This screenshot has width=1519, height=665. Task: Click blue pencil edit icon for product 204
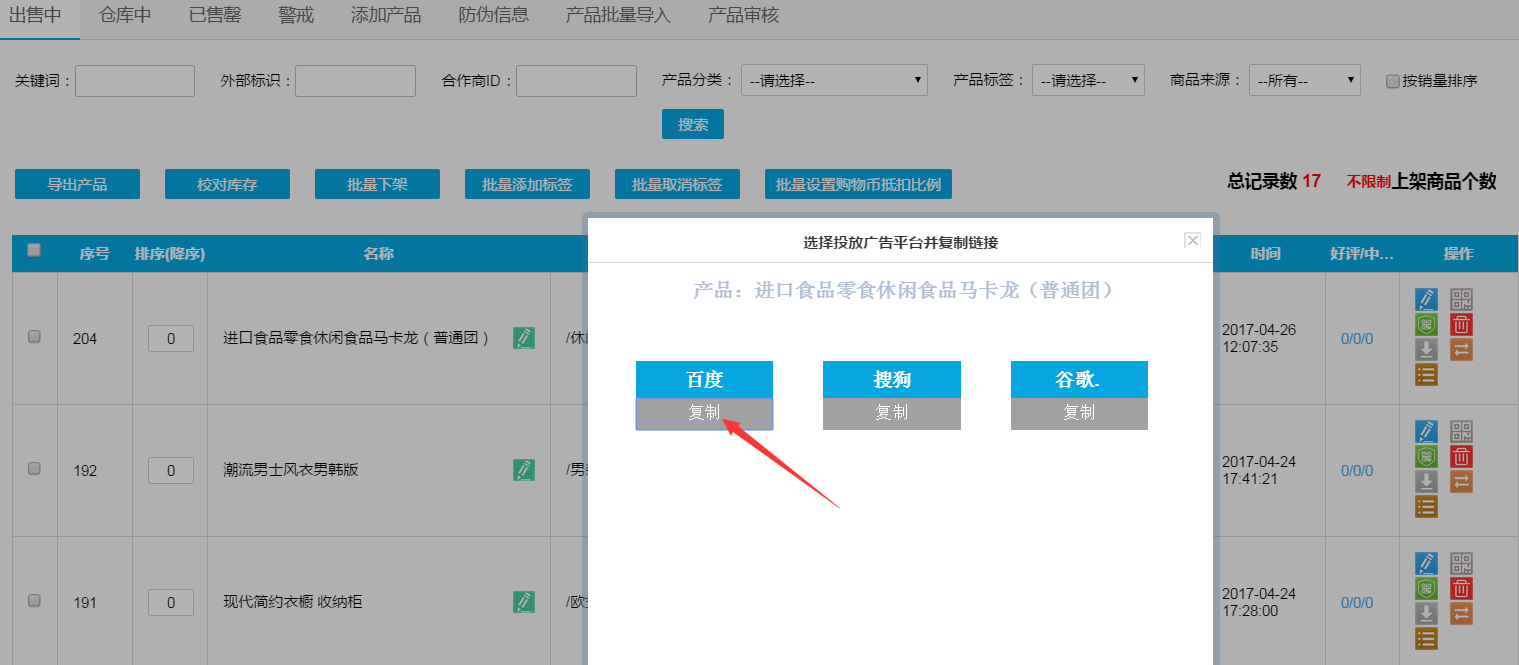pyautogui.click(x=1426, y=299)
